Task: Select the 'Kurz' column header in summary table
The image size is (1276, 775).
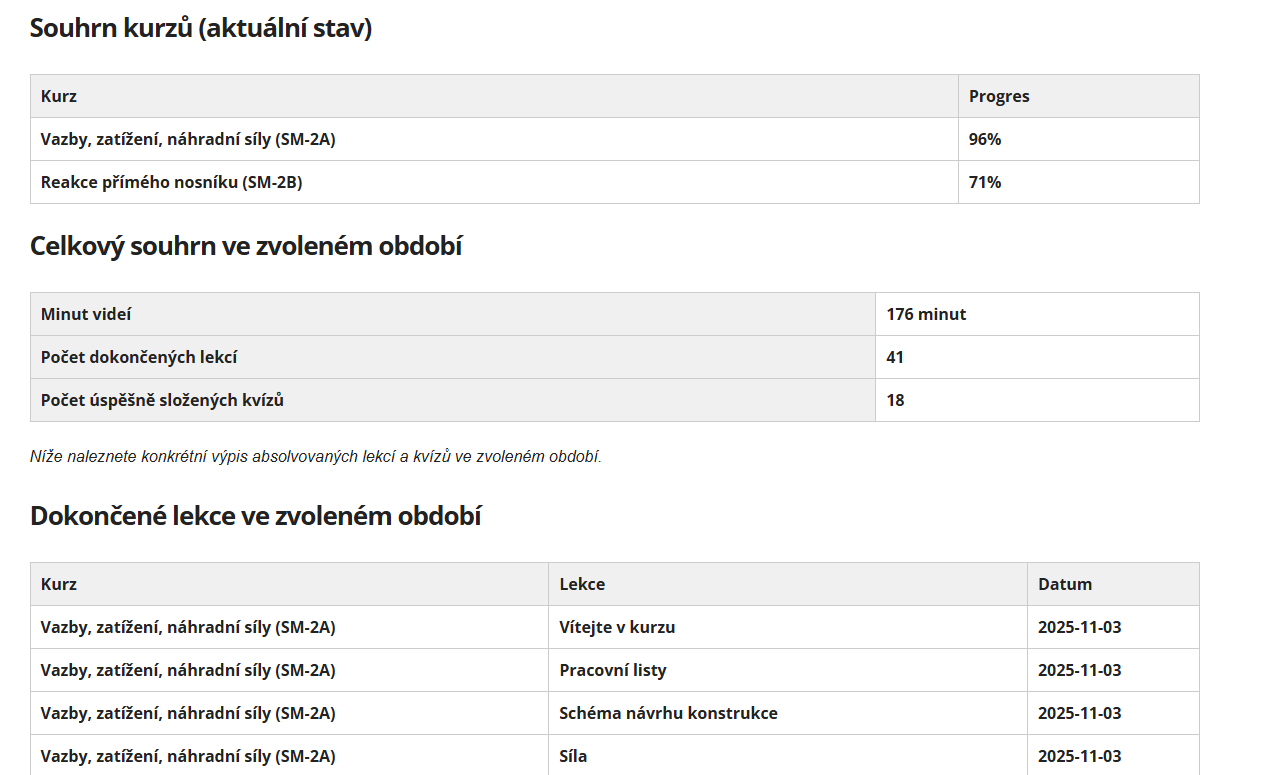Action: [x=494, y=96]
